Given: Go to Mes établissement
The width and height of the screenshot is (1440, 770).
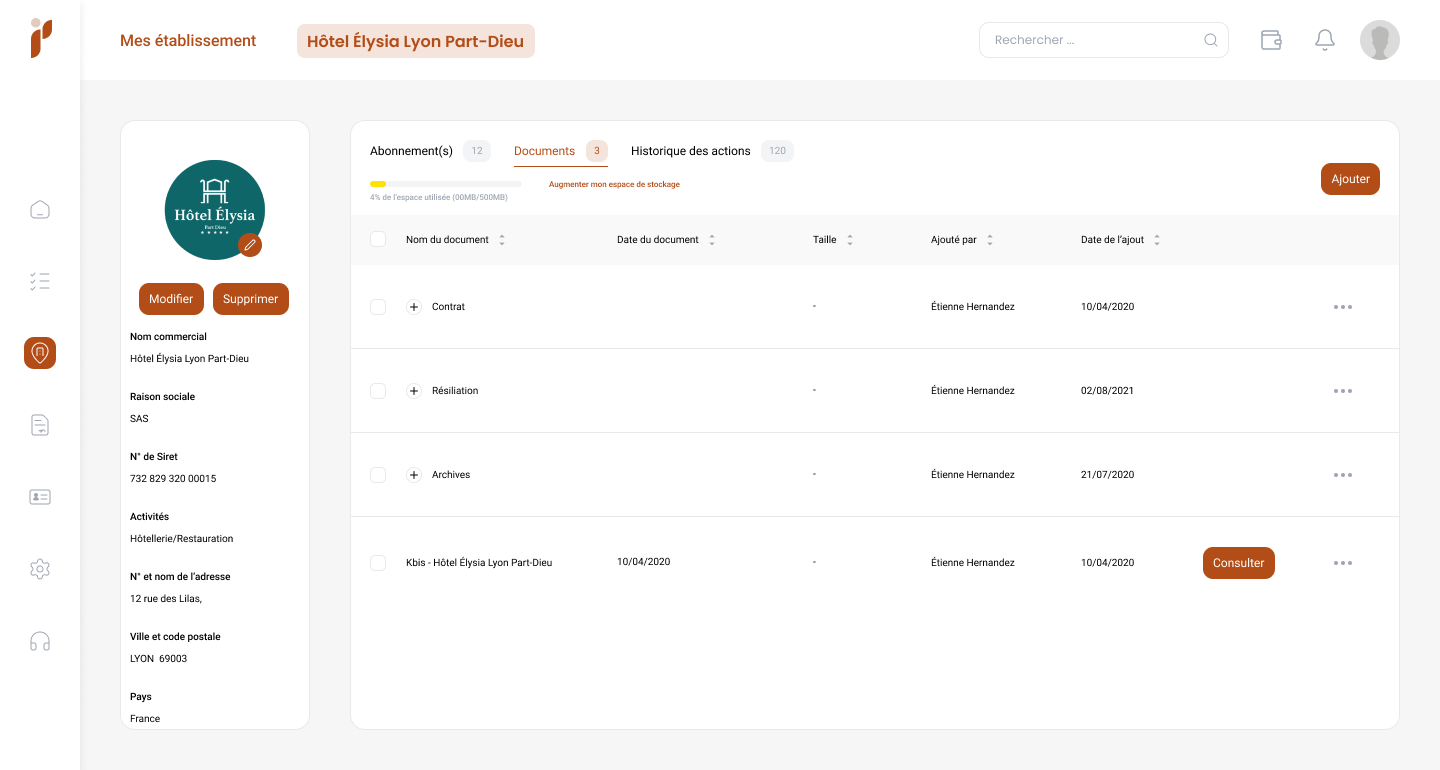Looking at the screenshot, I should click(x=188, y=41).
